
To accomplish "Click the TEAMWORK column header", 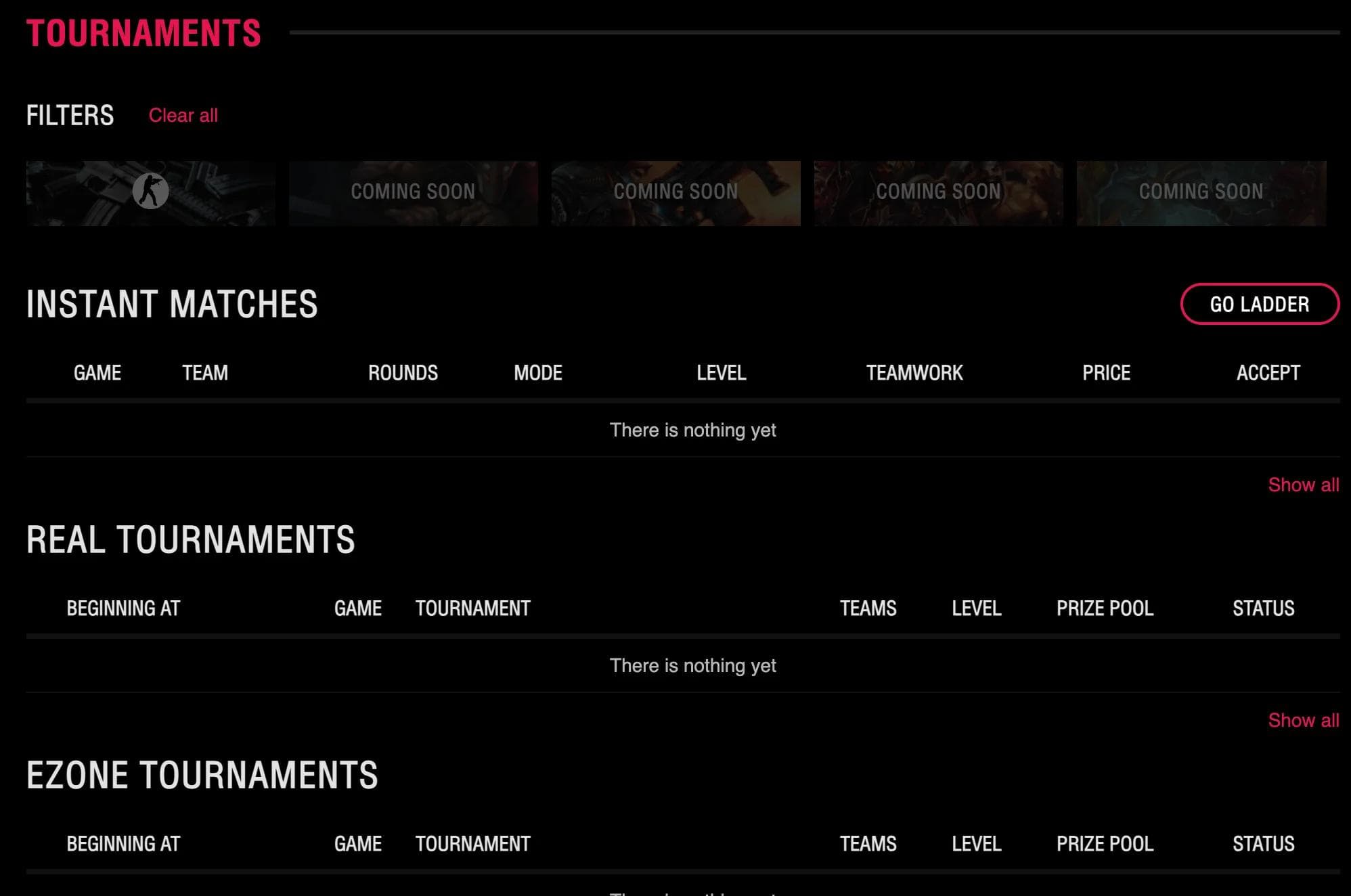I will (x=914, y=373).
